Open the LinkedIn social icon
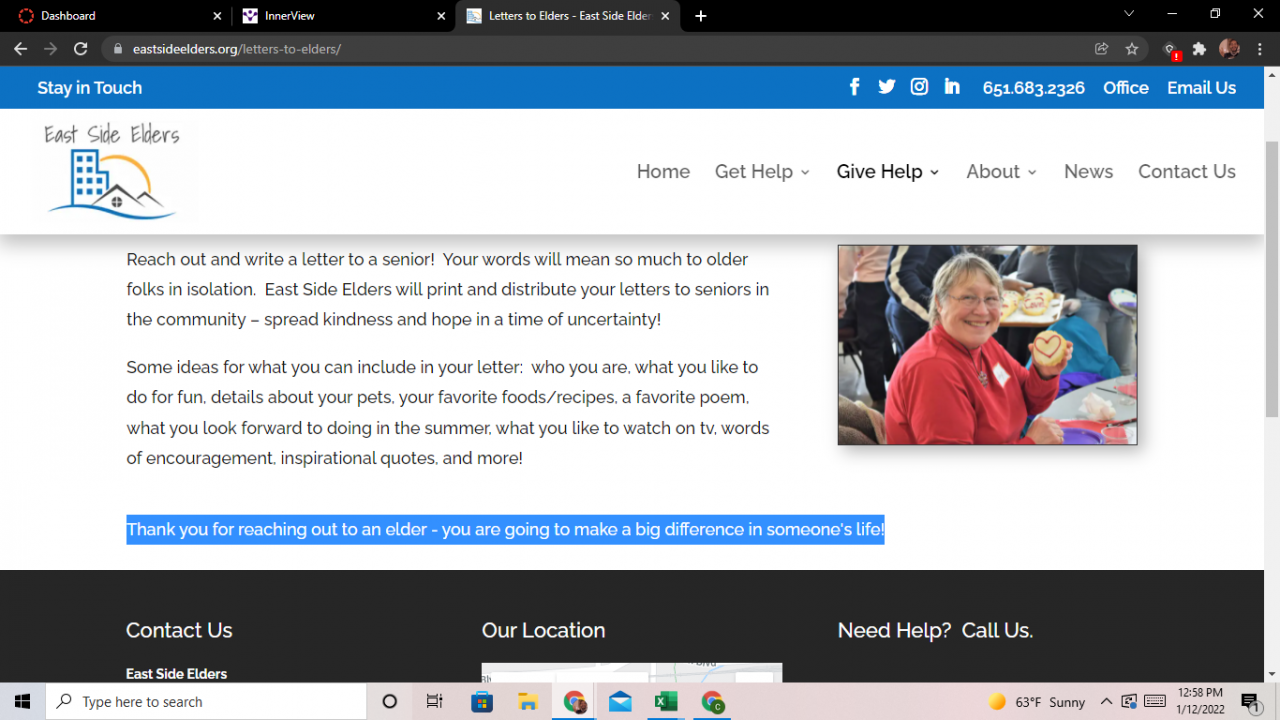The height and width of the screenshot is (720, 1280). (x=952, y=87)
